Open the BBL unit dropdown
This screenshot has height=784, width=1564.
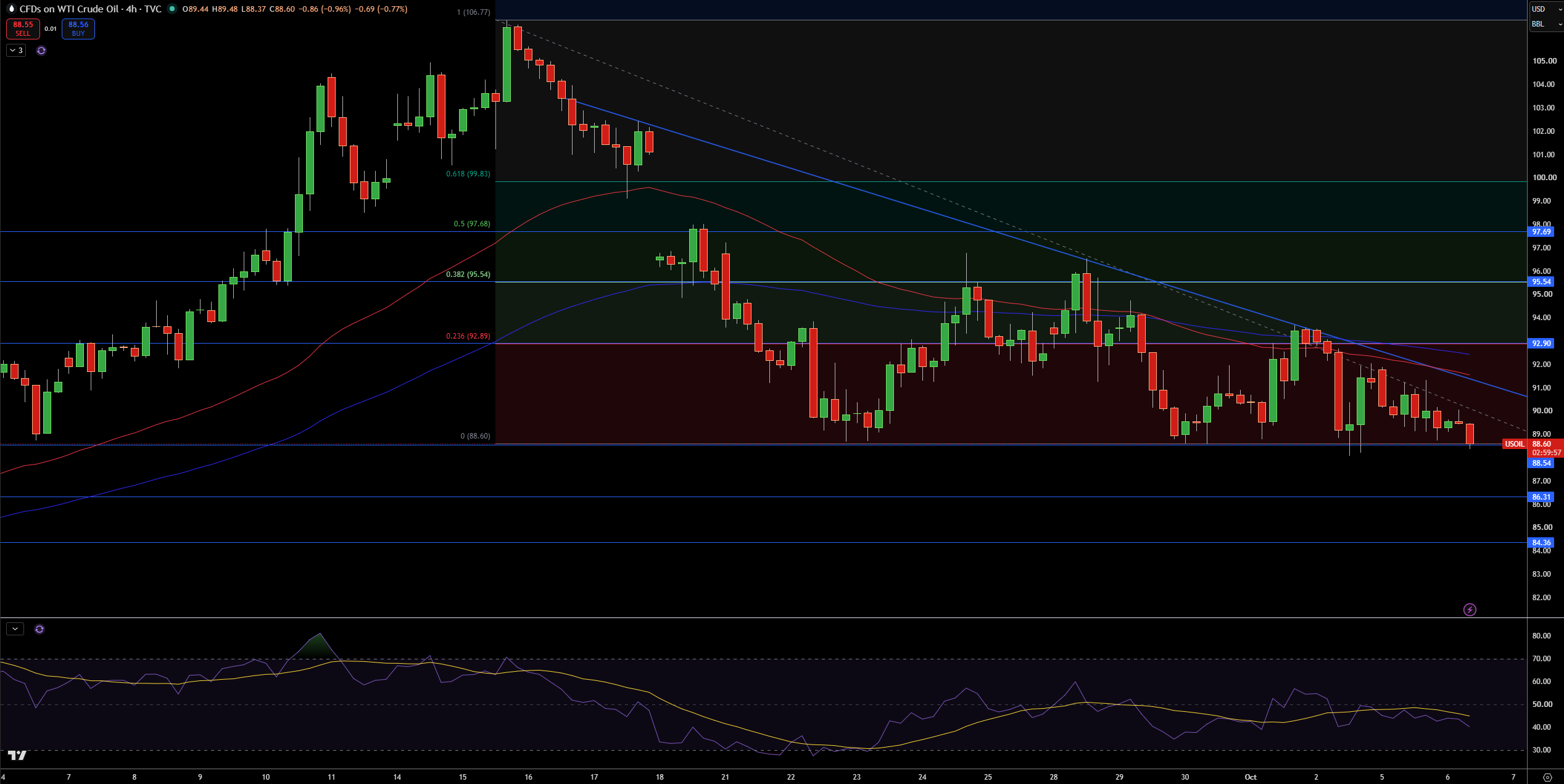1545,24
